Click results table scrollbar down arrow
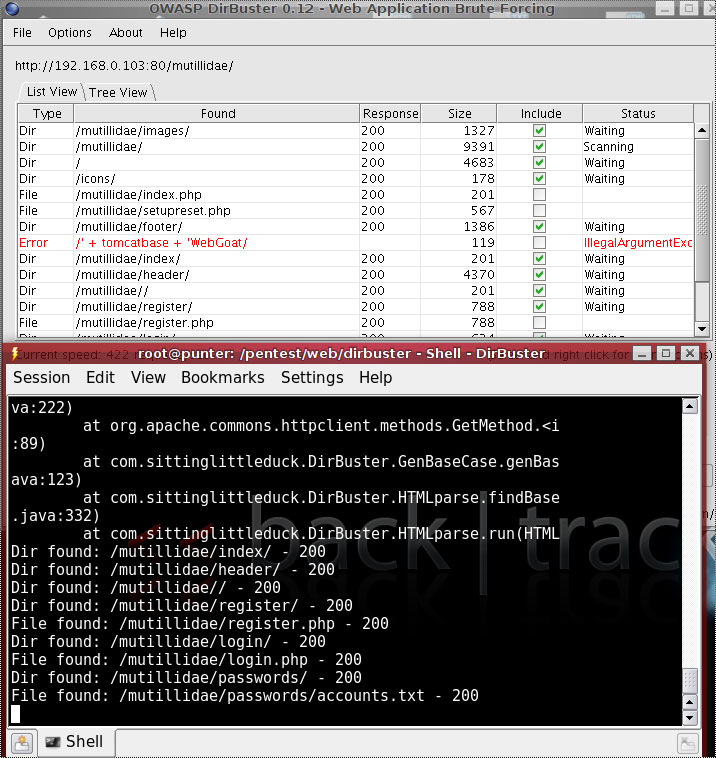The height and width of the screenshot is (758, 716). 702,329
